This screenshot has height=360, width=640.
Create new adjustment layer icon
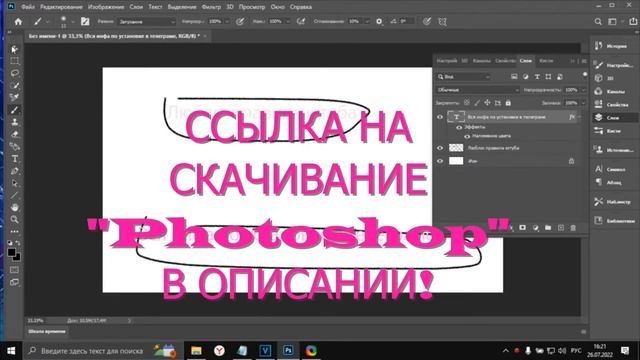pyautogui.click(x=536, y=228)
